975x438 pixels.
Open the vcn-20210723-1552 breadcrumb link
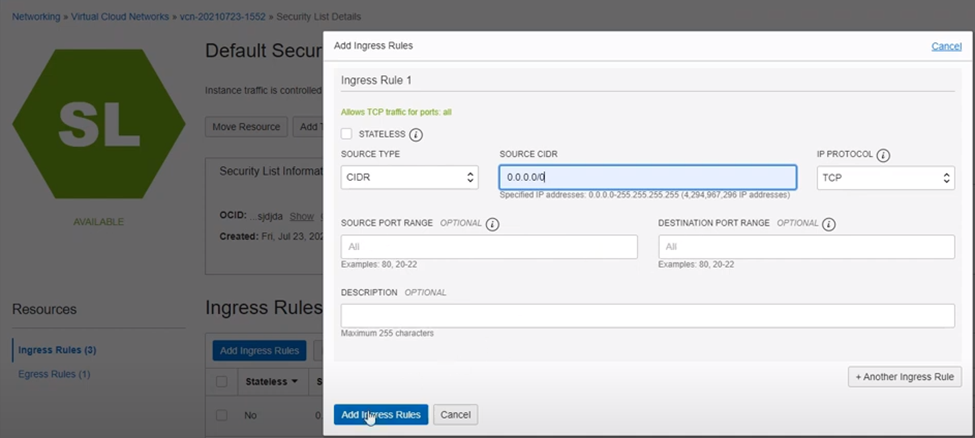coord(223,17)
